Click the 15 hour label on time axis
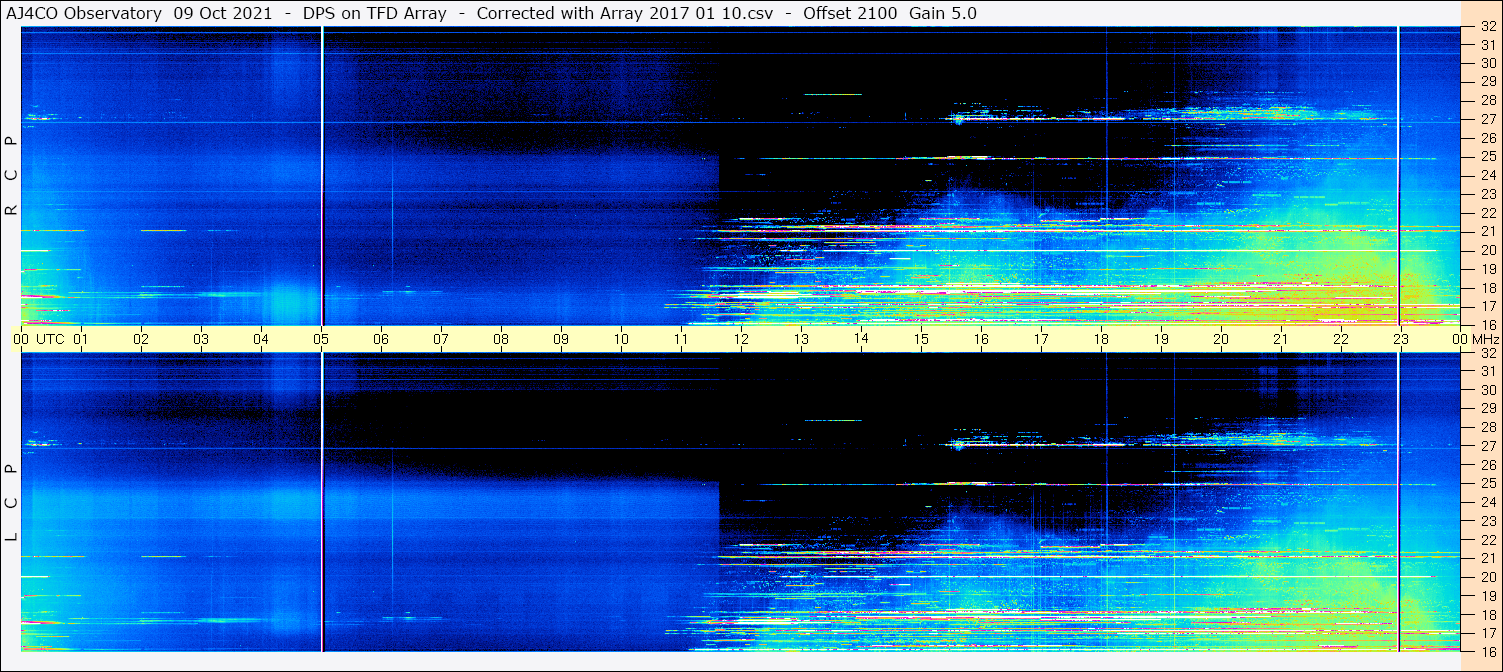Screen dimensions: 1503x672 [x=921, y=339]
